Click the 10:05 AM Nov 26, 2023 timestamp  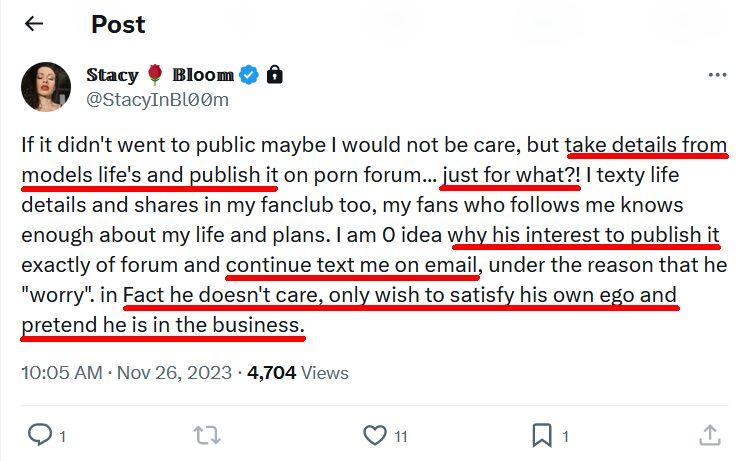click(125, 373)
